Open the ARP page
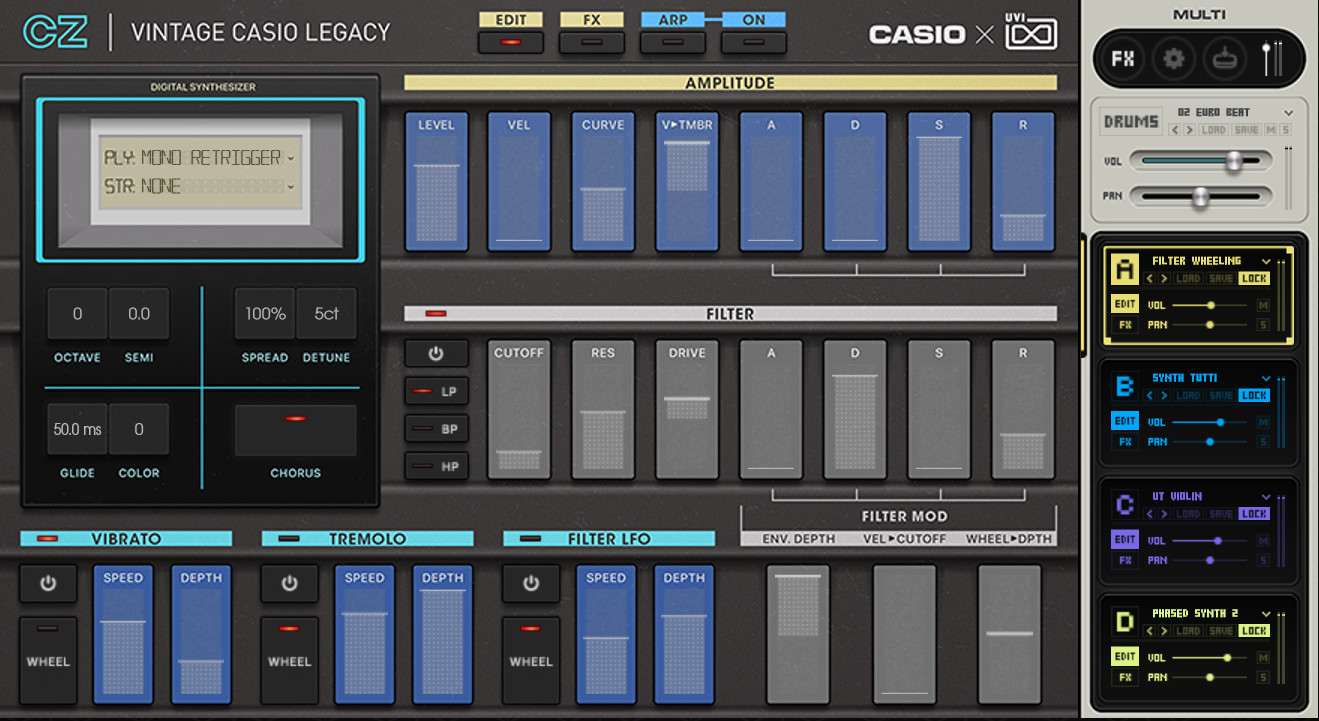 [x=672, y=42]
